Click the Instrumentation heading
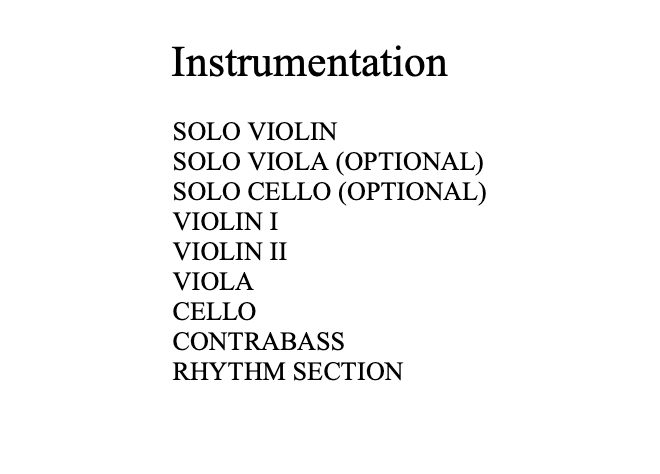 click(309, 62)
